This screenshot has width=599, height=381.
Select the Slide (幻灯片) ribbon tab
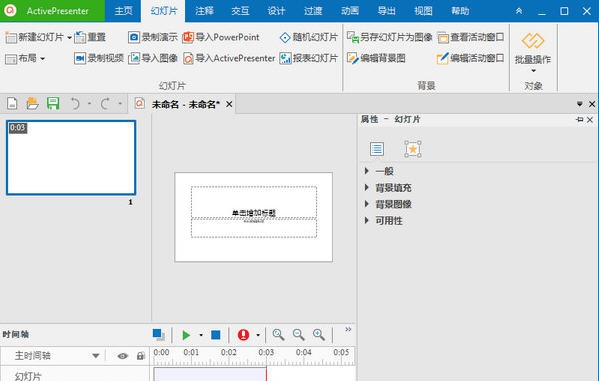click(x=164, y=11)
